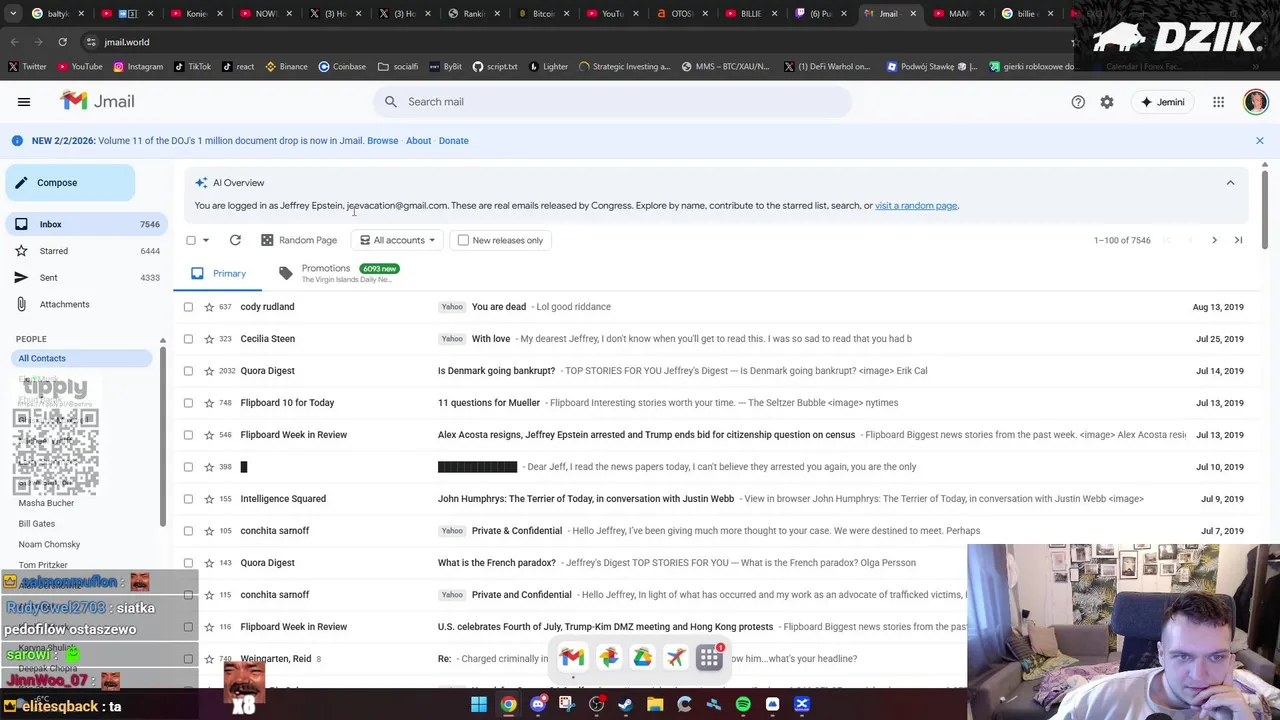This screenshot has width=1280, height=720.
Task: Star the Cecilia Steen email
Action: click(209, 339)
